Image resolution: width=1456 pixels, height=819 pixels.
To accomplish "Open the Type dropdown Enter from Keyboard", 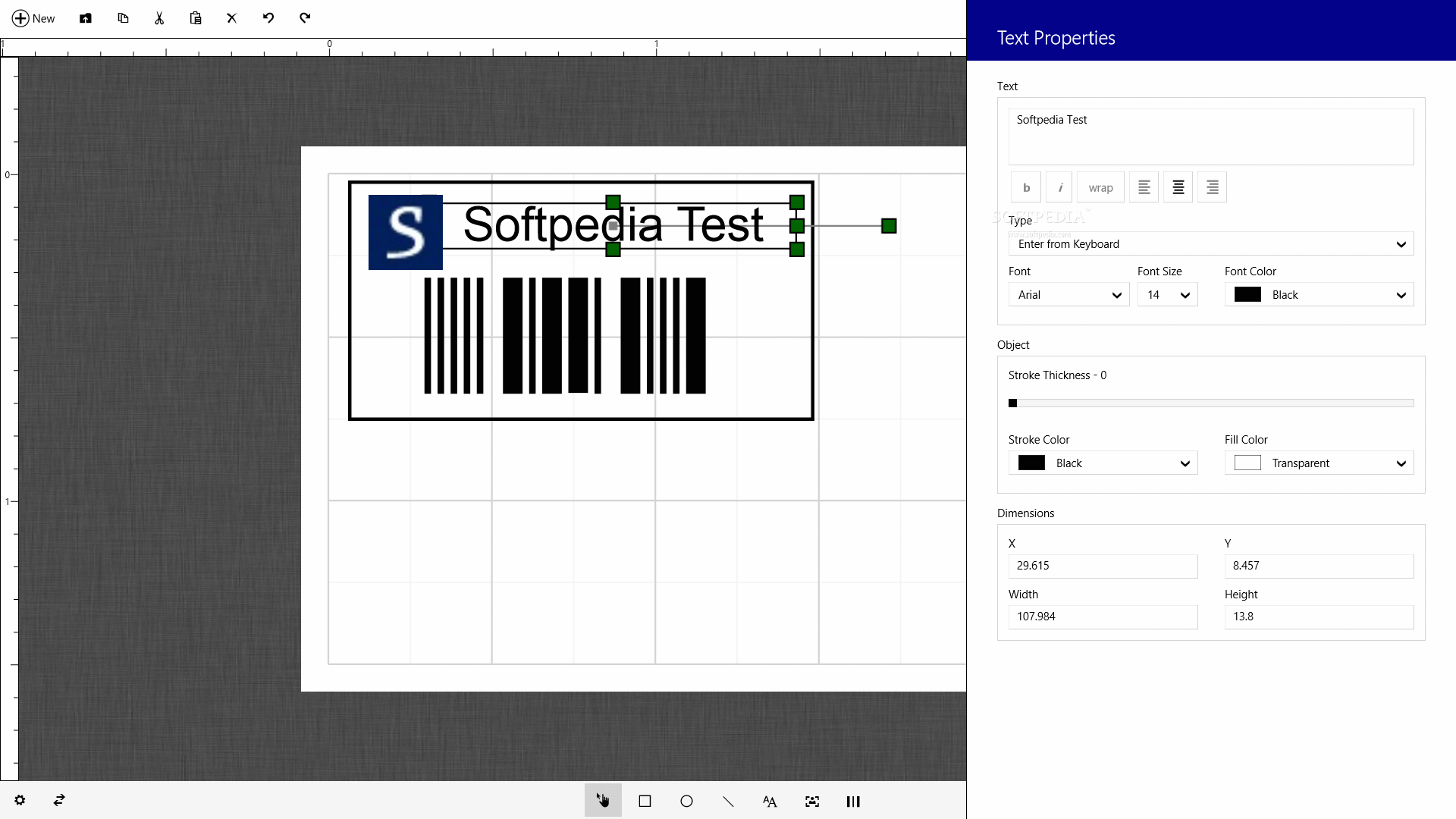I will 1211,244.
